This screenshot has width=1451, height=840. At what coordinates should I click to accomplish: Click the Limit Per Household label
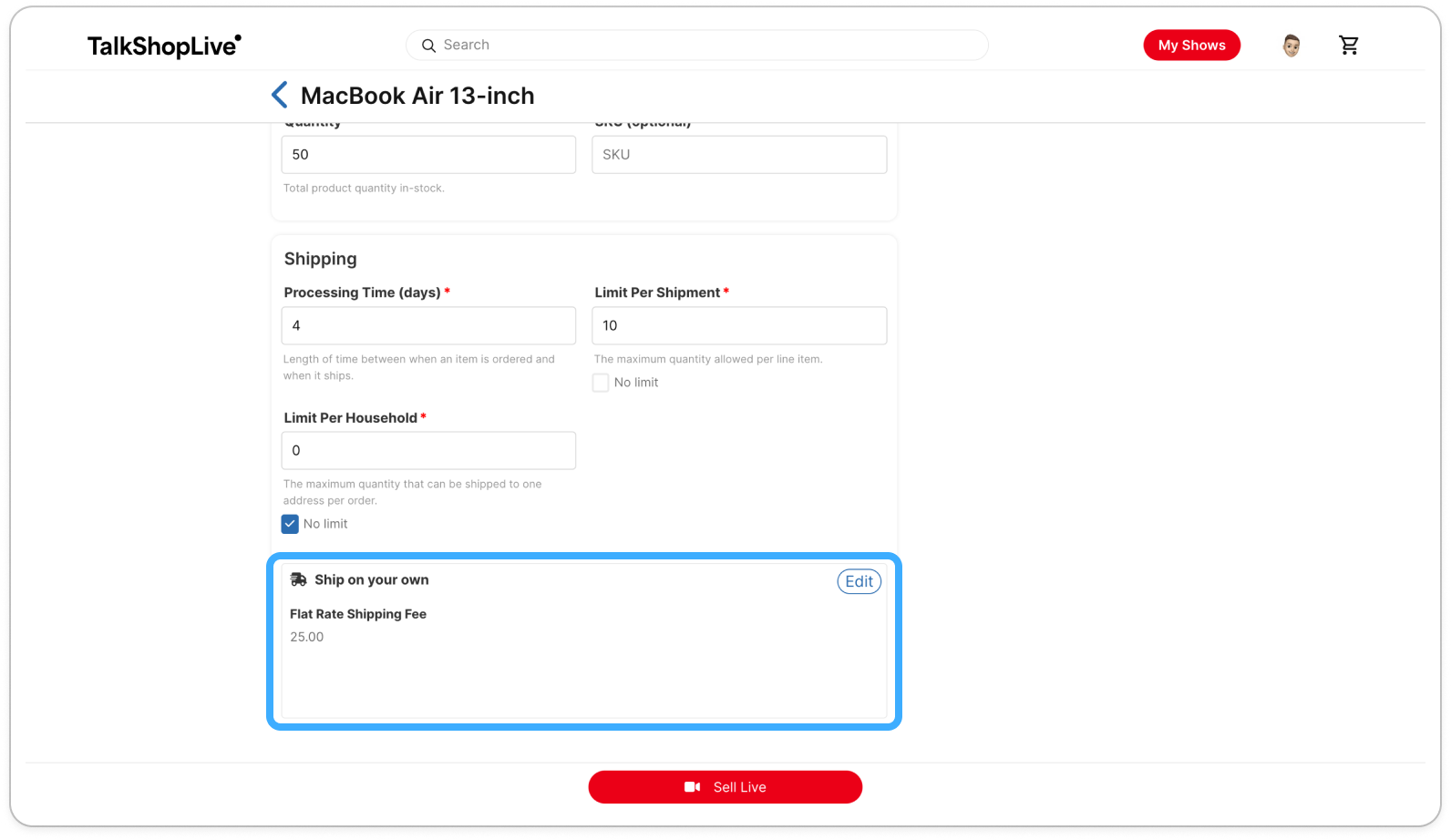[x=350, y=418]
